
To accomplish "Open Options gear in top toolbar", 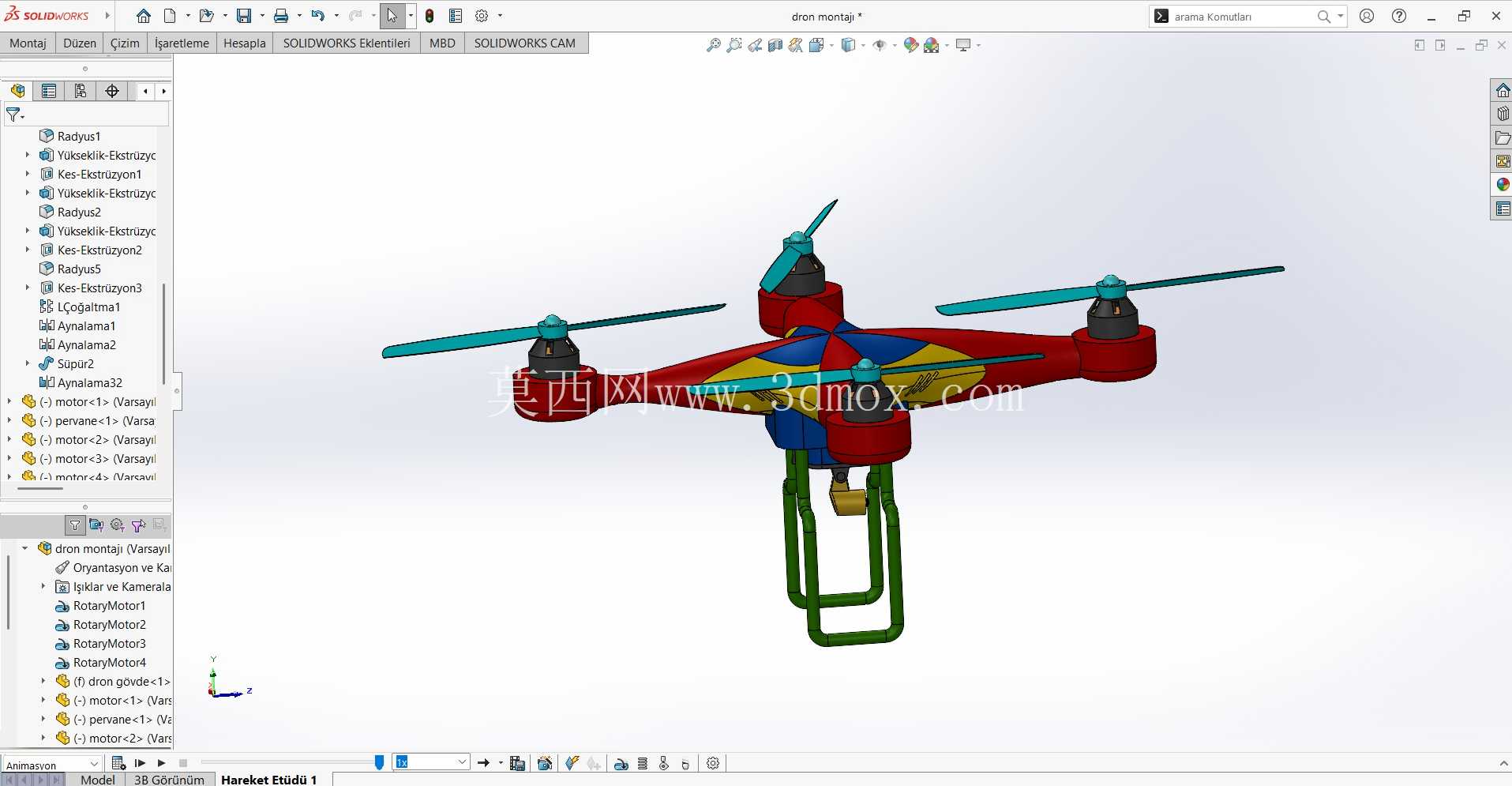I will (482, 16).
